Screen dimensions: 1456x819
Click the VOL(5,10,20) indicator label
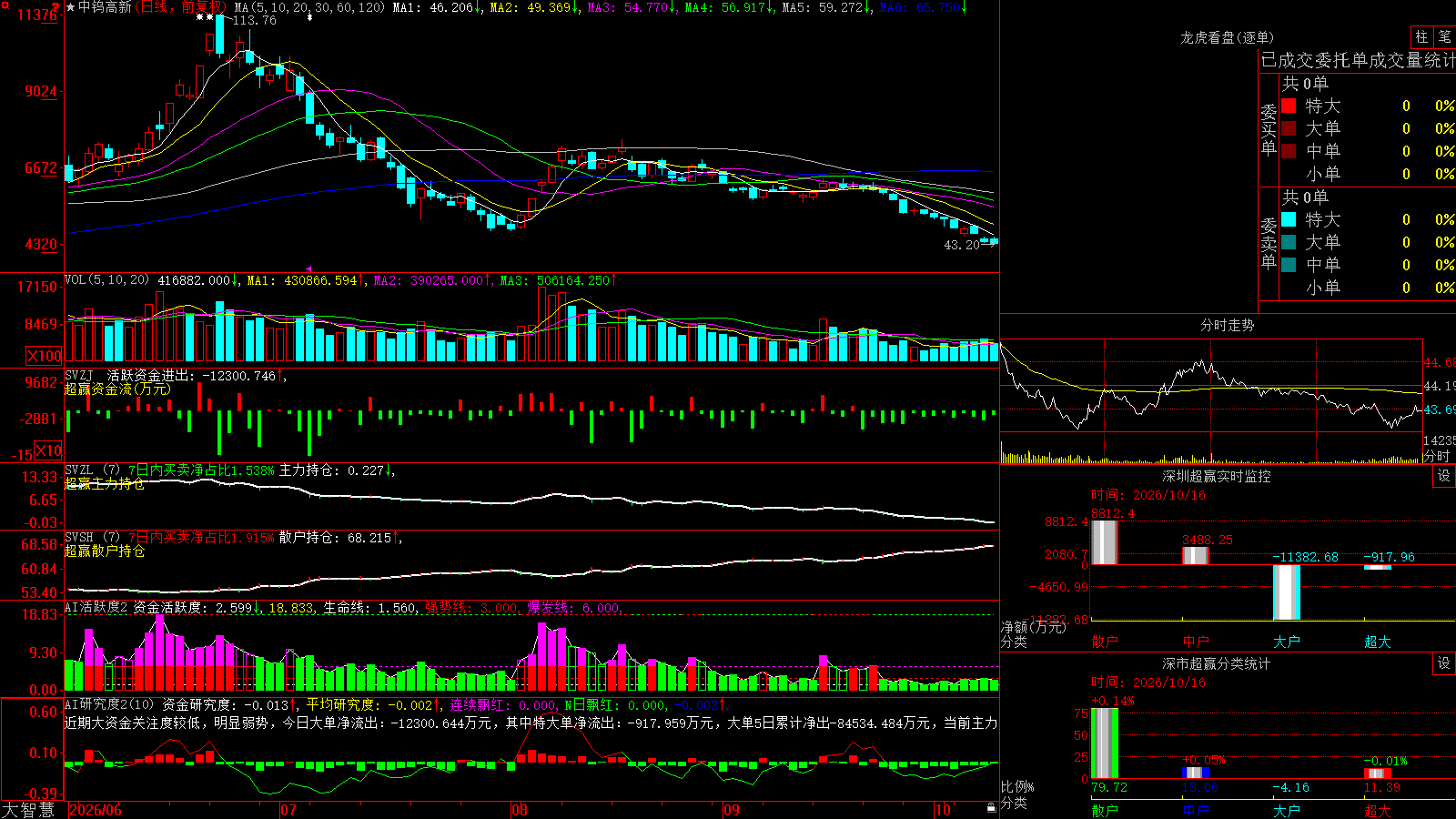[x=106, y=280]
